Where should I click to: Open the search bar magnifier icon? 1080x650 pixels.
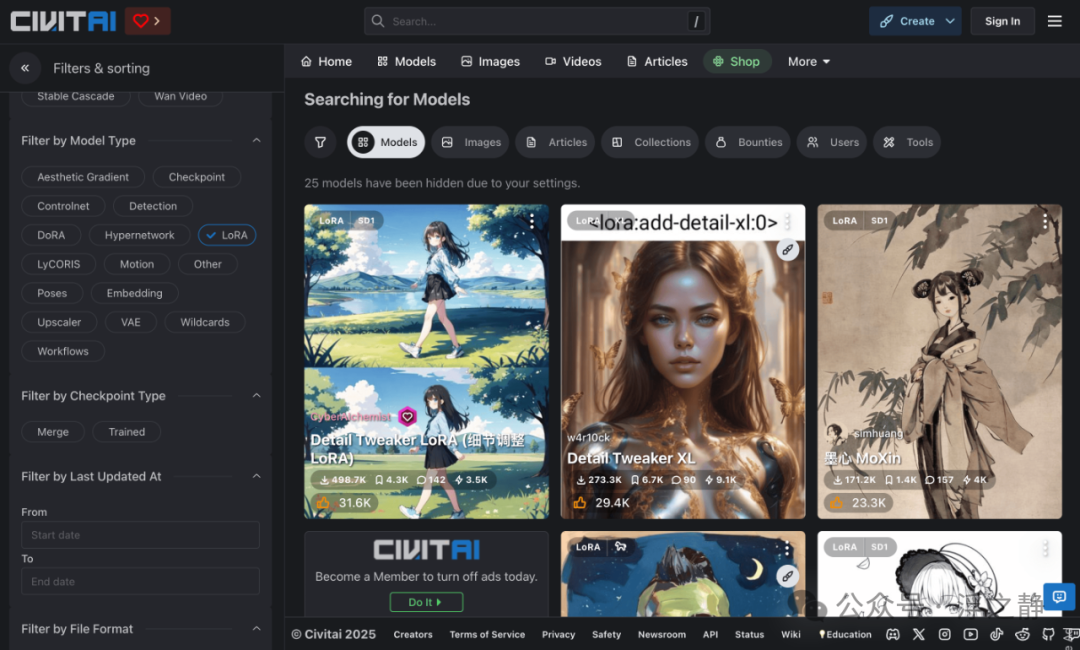point(377,21)
